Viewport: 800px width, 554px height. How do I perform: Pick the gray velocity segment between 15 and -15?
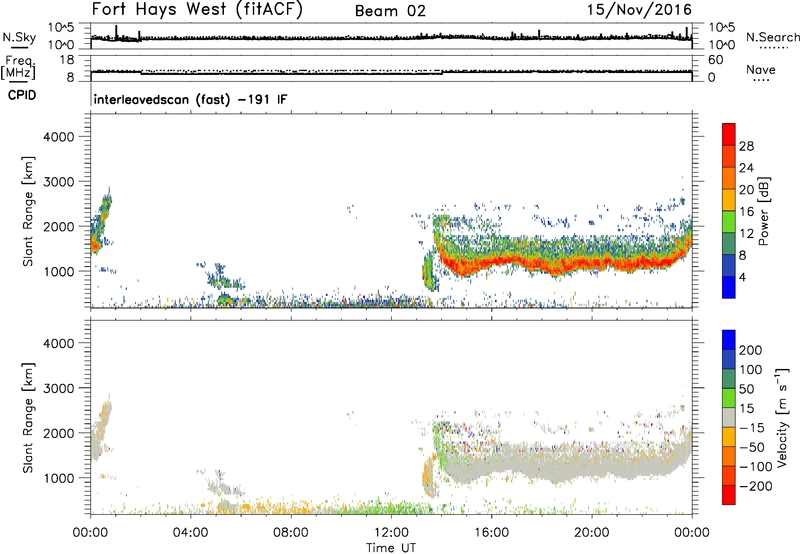point(729,417)
